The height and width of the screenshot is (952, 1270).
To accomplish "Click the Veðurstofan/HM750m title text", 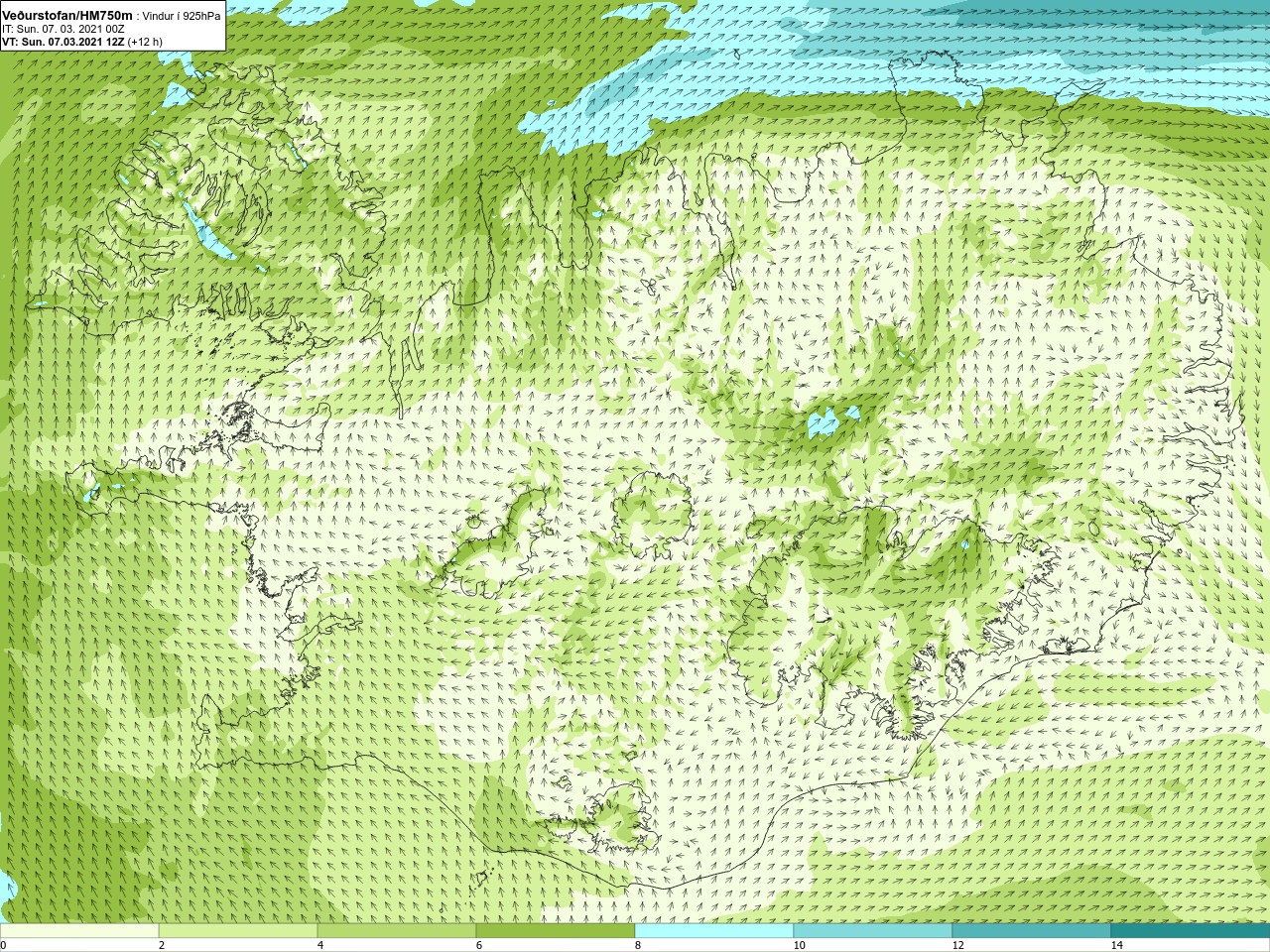I will 67,15.
